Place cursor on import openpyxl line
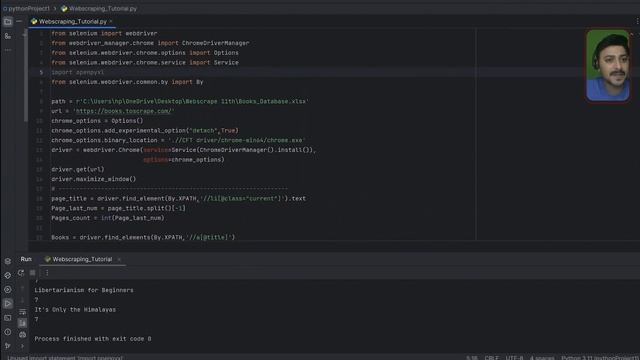 pyautogui.click(x=78, y=72)
